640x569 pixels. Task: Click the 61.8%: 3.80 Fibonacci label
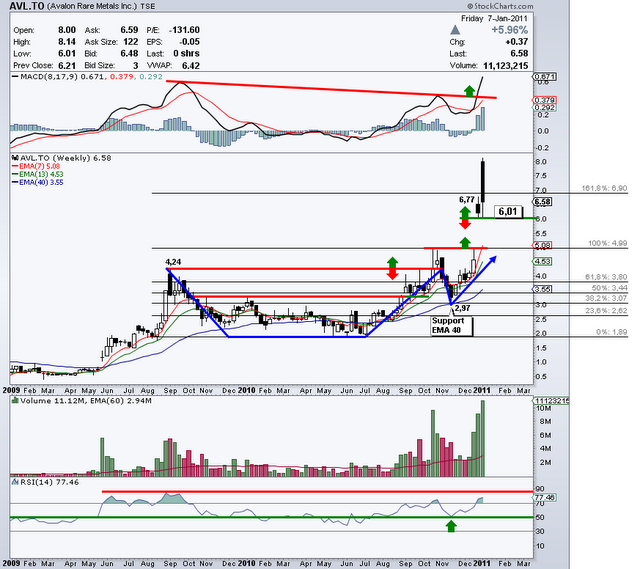(x=606, y=277)
